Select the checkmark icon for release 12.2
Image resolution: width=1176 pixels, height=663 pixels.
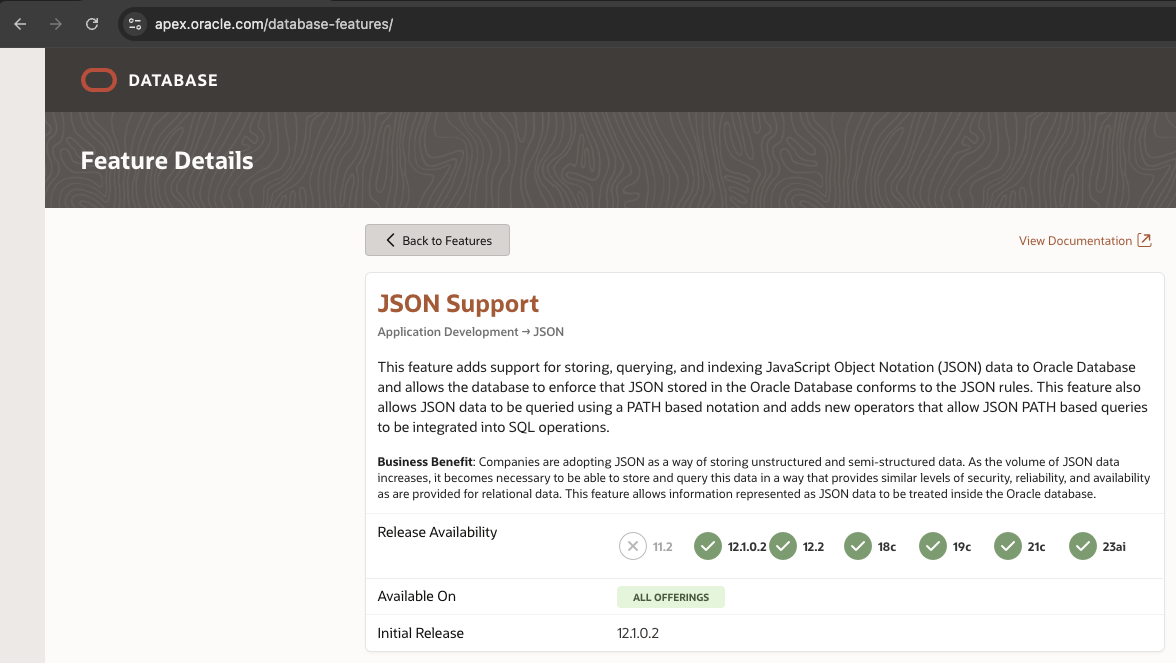[782, 546]
